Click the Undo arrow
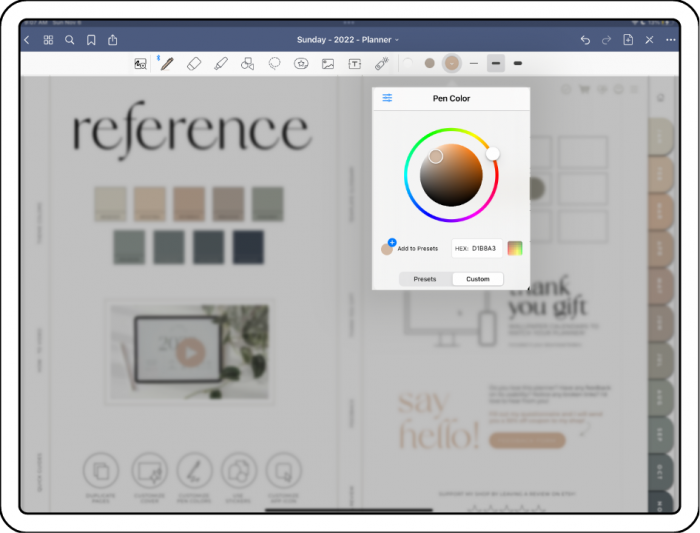The width and height of the screenshot is (700, 533). (x=585, y=40)
